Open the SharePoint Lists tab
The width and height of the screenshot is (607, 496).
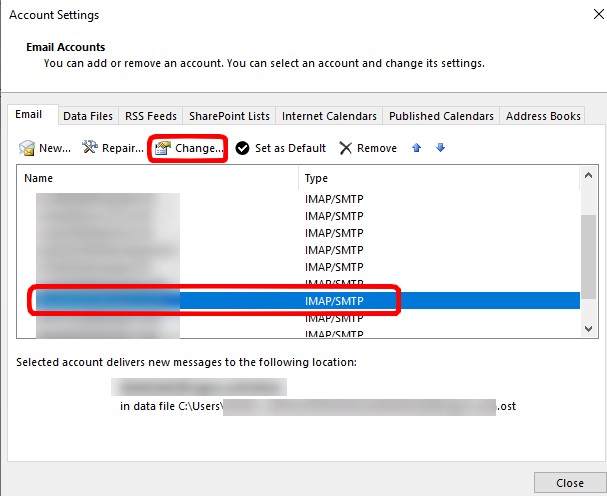(227, 116)
